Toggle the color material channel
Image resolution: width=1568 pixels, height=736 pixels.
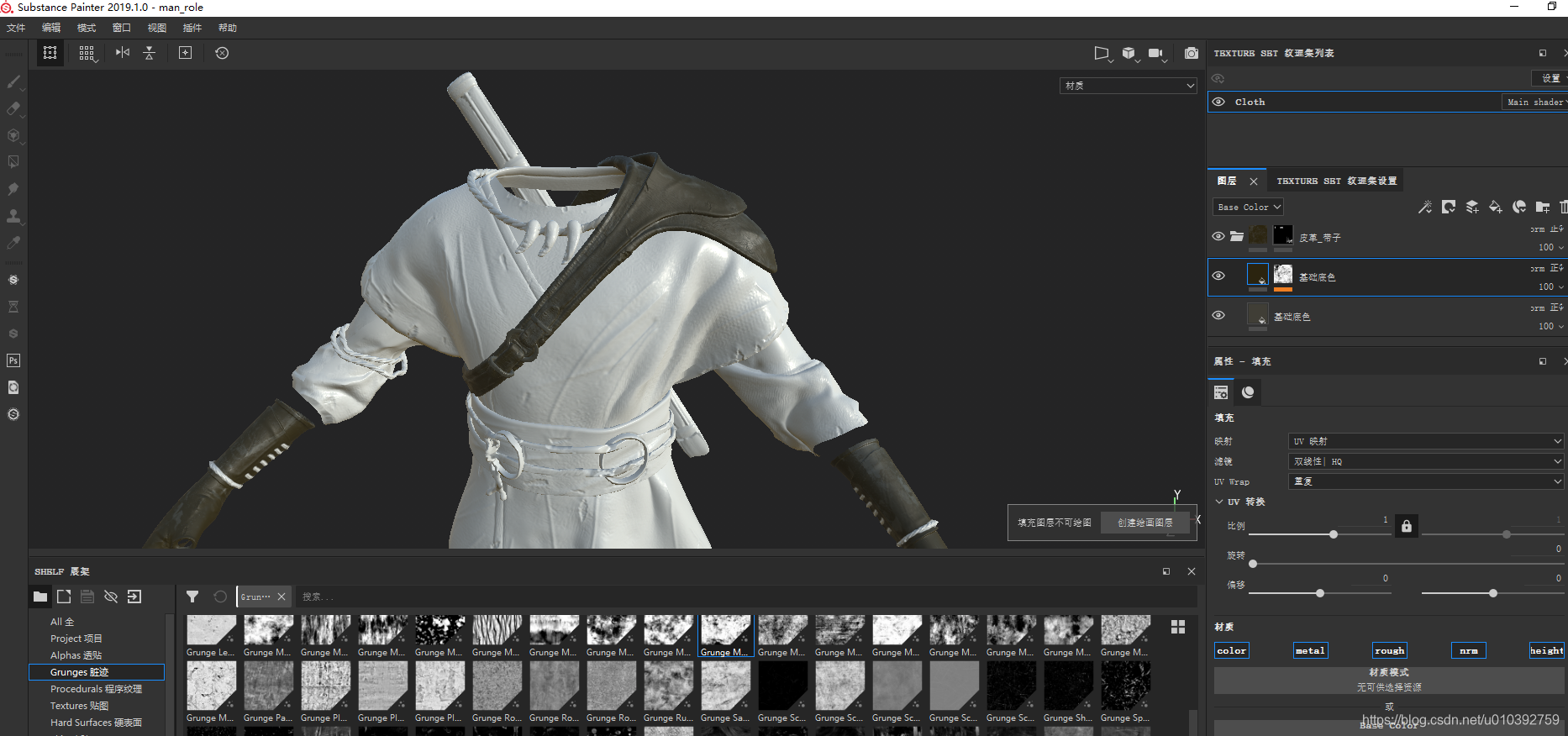1232,650
